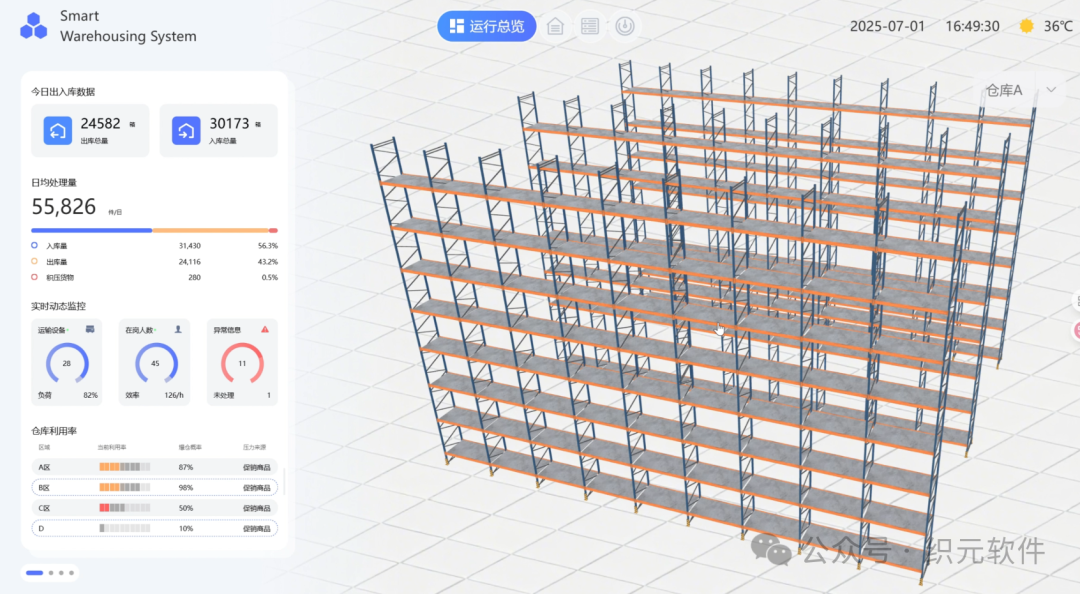Click the 87% value in A区 row

point(186,467)
